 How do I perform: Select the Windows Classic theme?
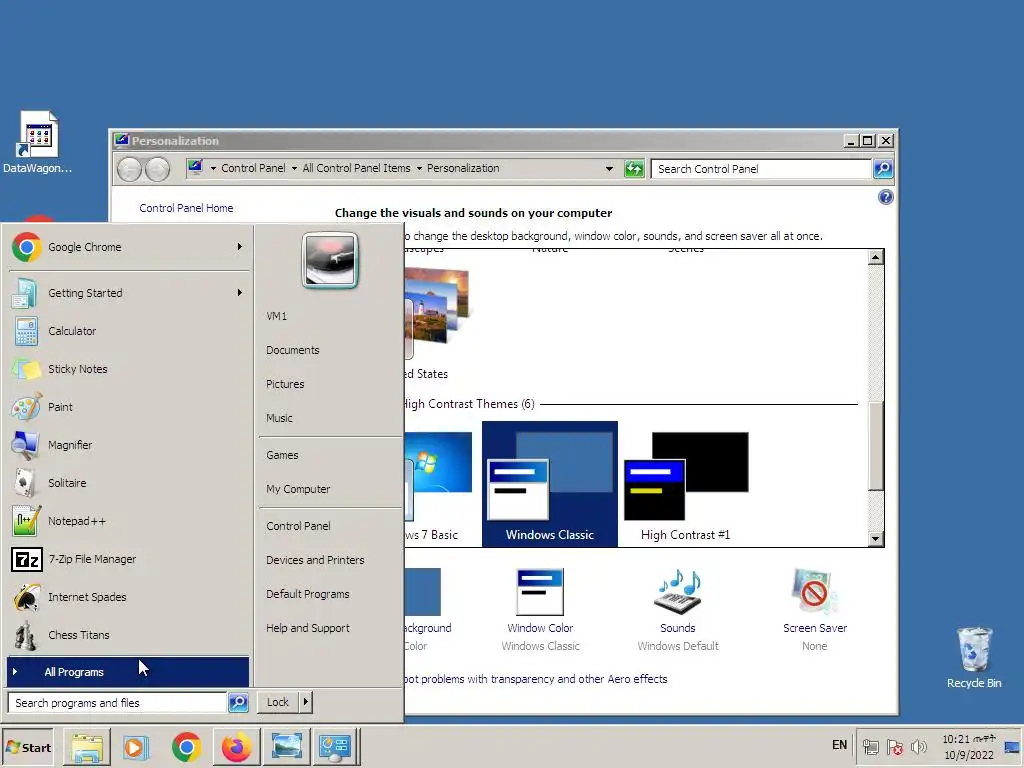[x=550, y=484]
